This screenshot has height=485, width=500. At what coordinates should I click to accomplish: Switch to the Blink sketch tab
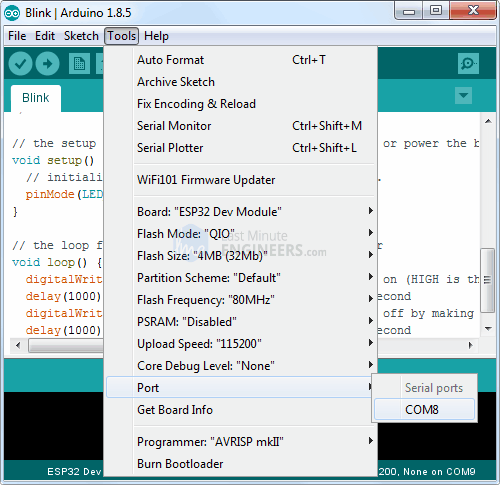click(x=36, y=98)
